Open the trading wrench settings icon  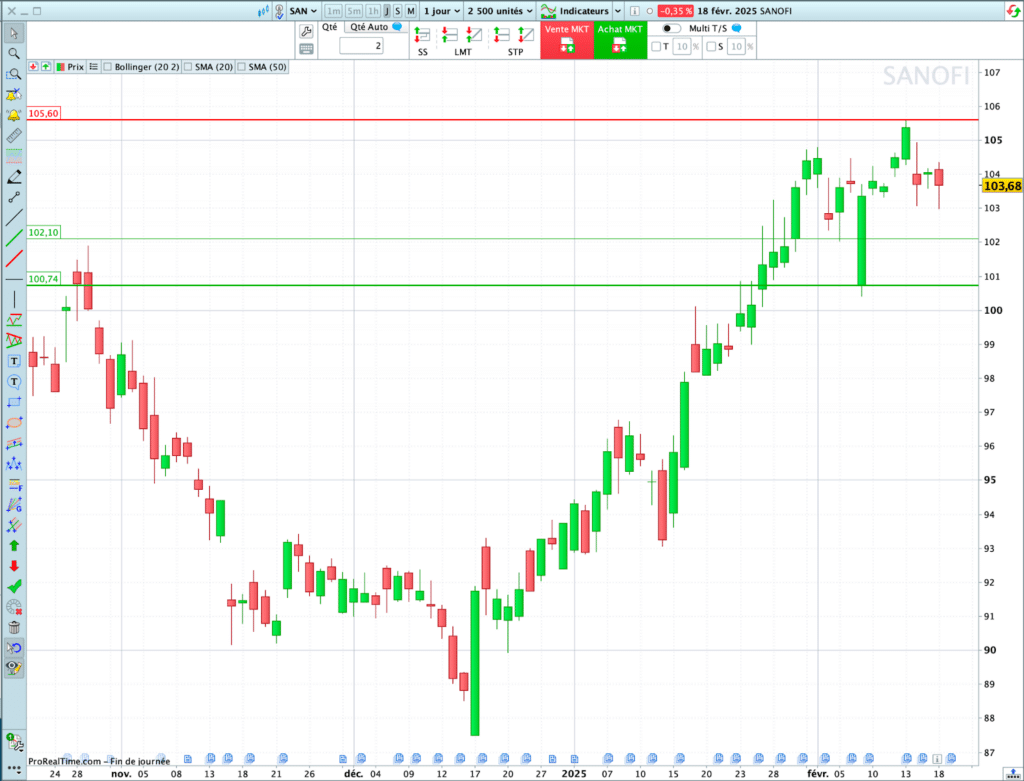[306, 31]
